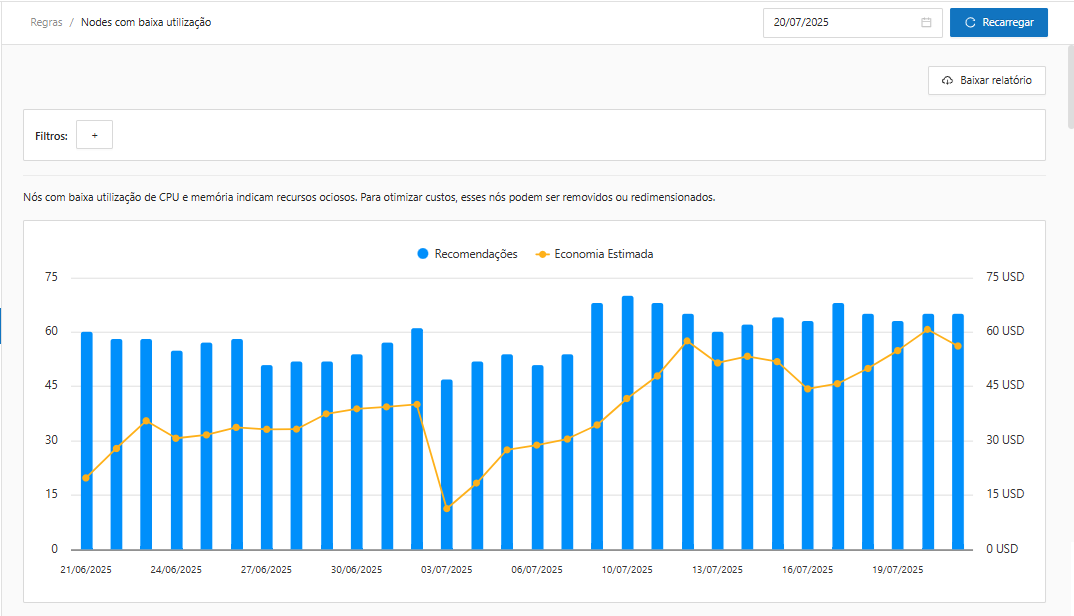Viewport: 1074px width, 616px height.
Task: Click the reload icon in Recarregar button
Action: (x=969, y=22)
